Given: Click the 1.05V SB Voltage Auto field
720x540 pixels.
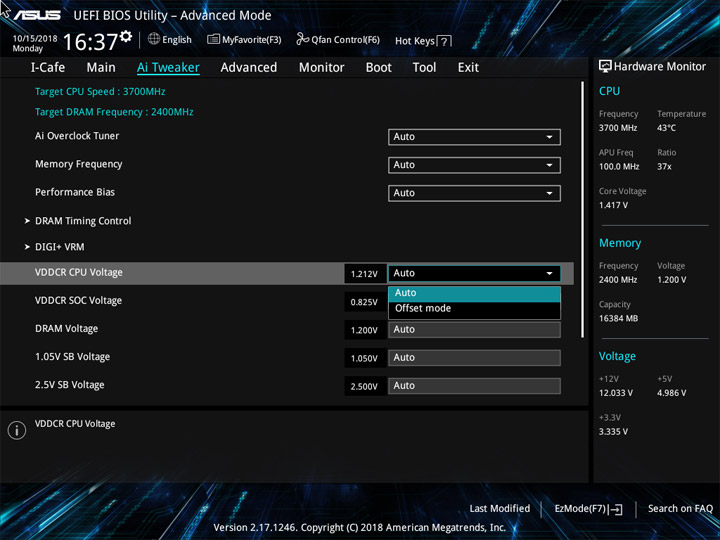Looking at the screenshot, I should click(x=474, y=358).
